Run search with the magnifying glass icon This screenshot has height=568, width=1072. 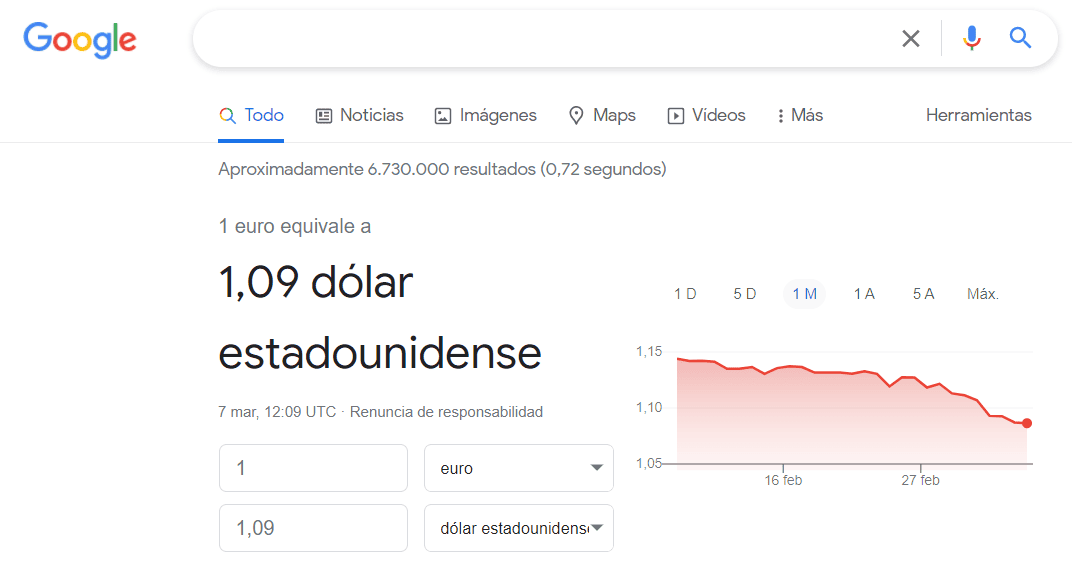(x=1020, y=38)
